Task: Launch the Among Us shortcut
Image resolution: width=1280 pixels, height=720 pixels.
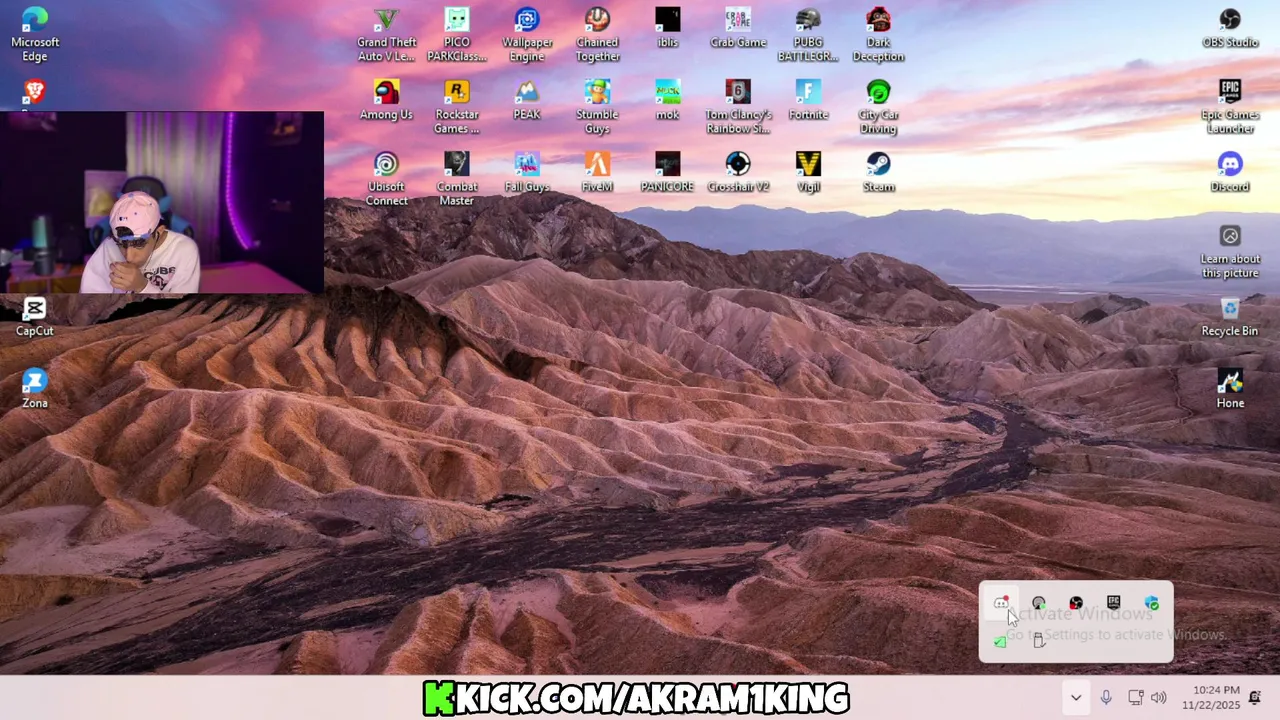Action: click(x=387, y=99)
